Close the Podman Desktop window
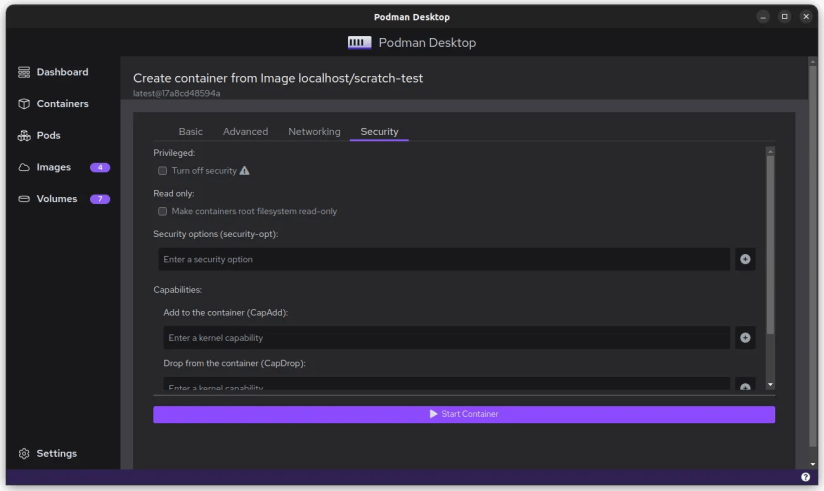Screen dimensions: 824x491 806,17
